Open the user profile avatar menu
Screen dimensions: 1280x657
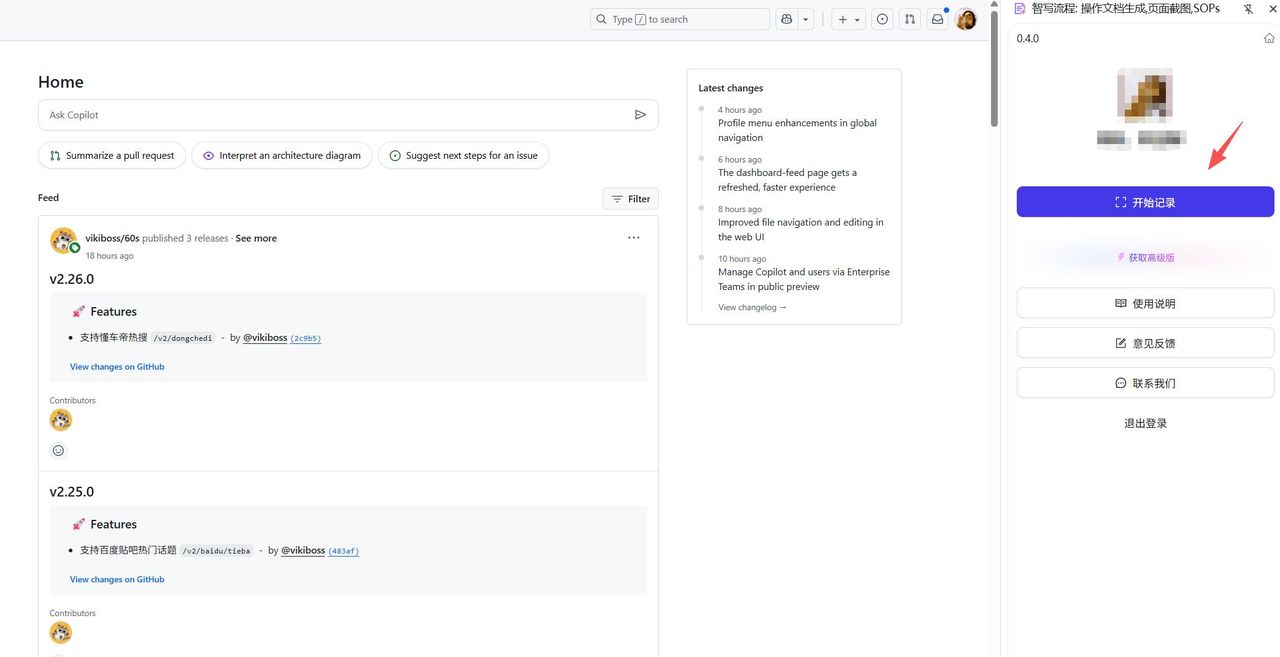(965, 19)
